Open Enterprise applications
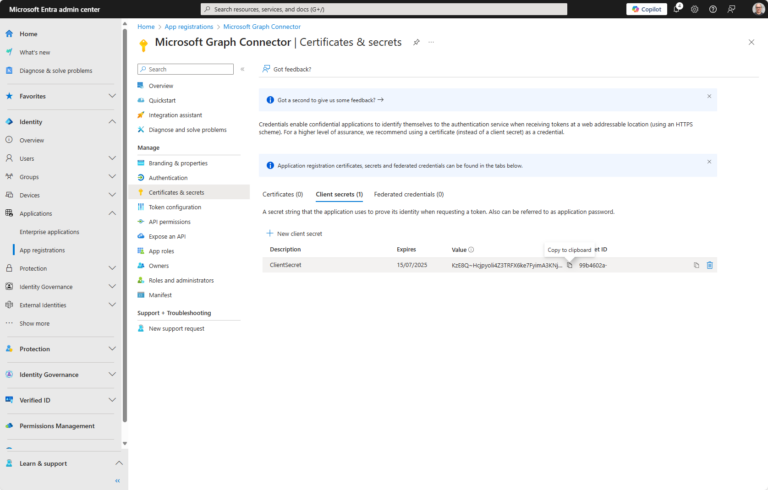 [x=49, y=232]
